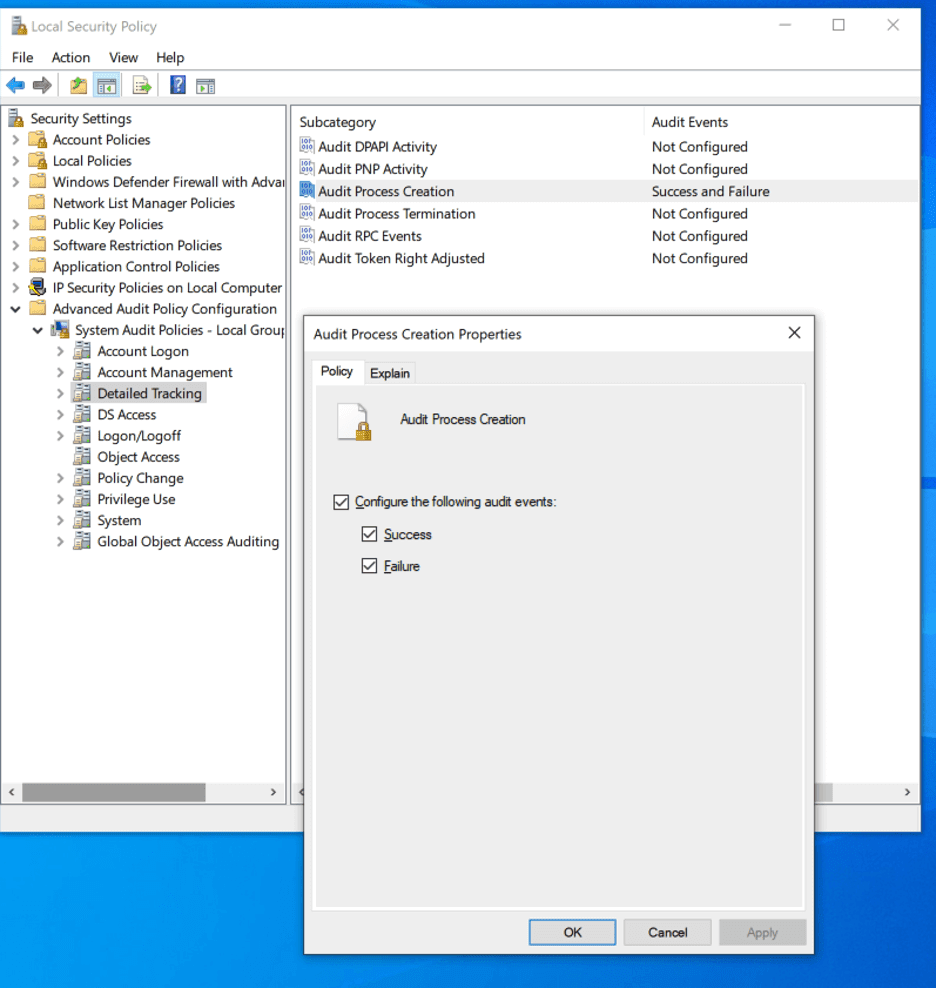936x988 pixels.
Task: Click the Show/Hide Action Pane icon
Action: (x=206, y=86)
